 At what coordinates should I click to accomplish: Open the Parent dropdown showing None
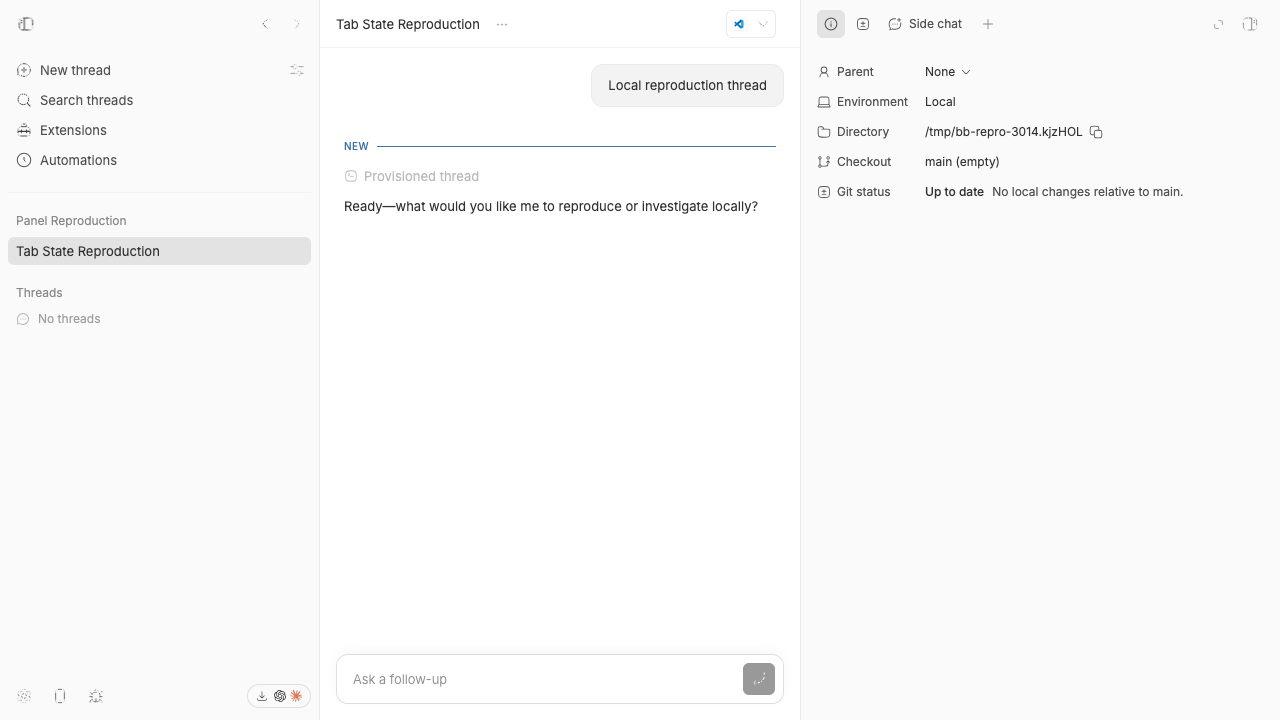point(948,72)
